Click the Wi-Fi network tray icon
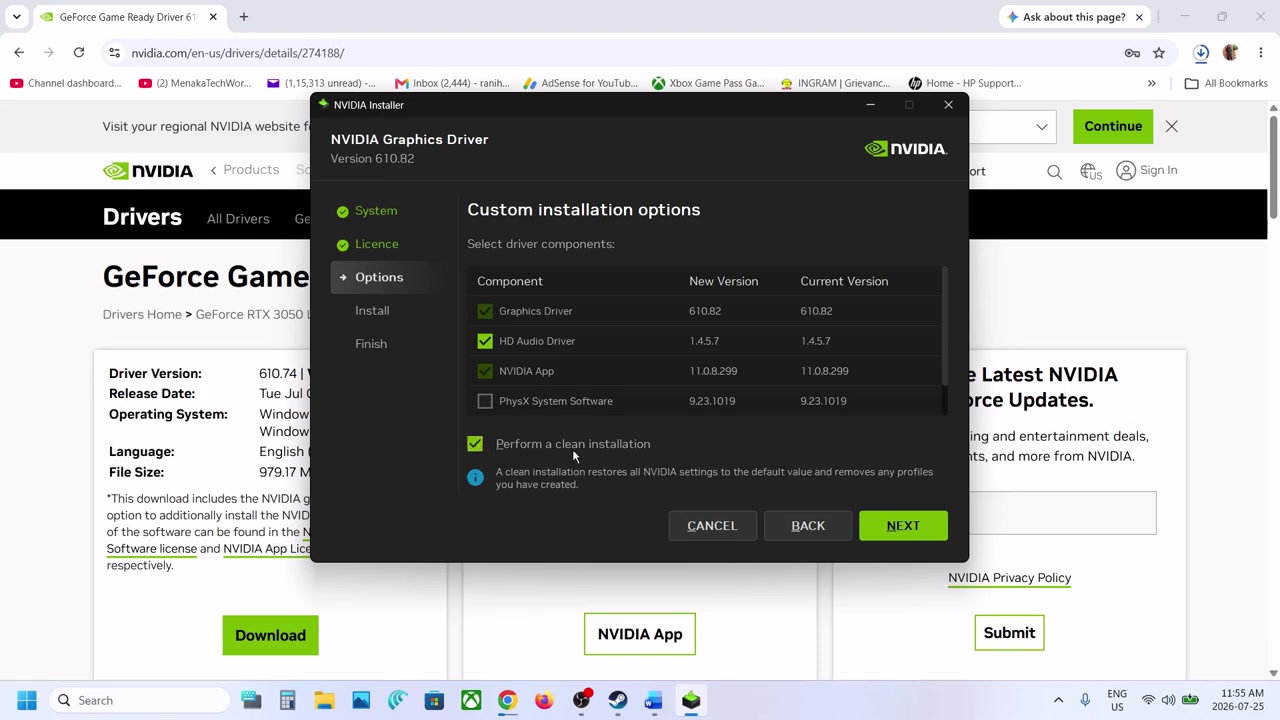The width and height of the screenshot is (1280, 720). [1148, 701]
